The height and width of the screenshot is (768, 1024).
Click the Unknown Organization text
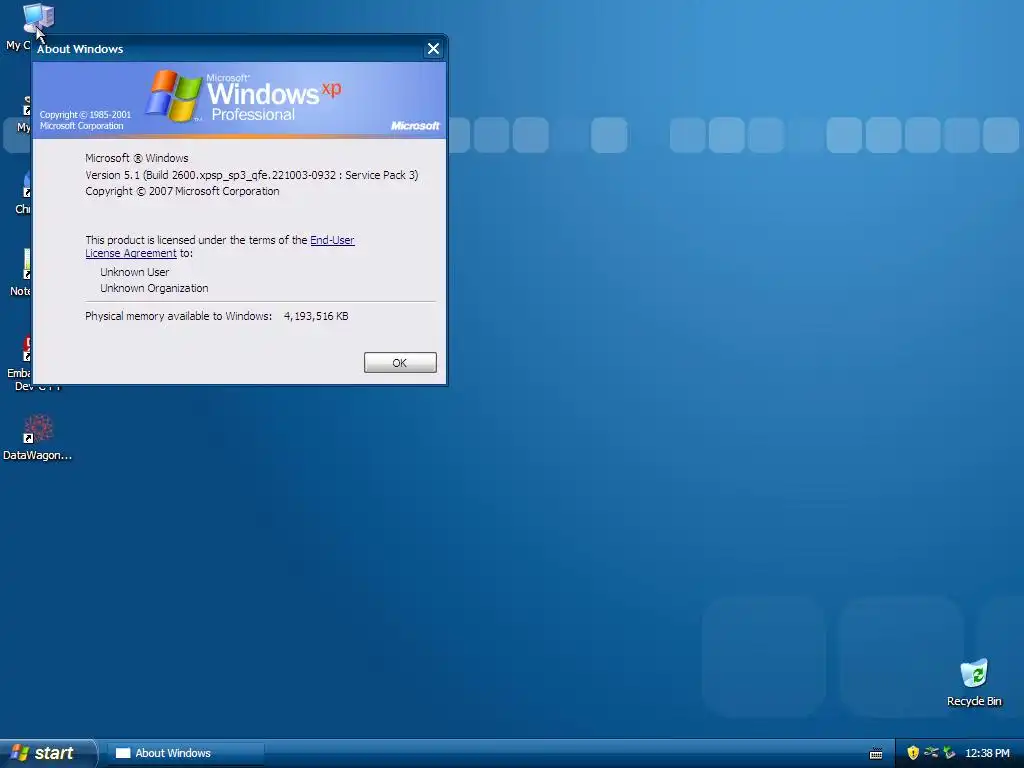click(154, 288)
